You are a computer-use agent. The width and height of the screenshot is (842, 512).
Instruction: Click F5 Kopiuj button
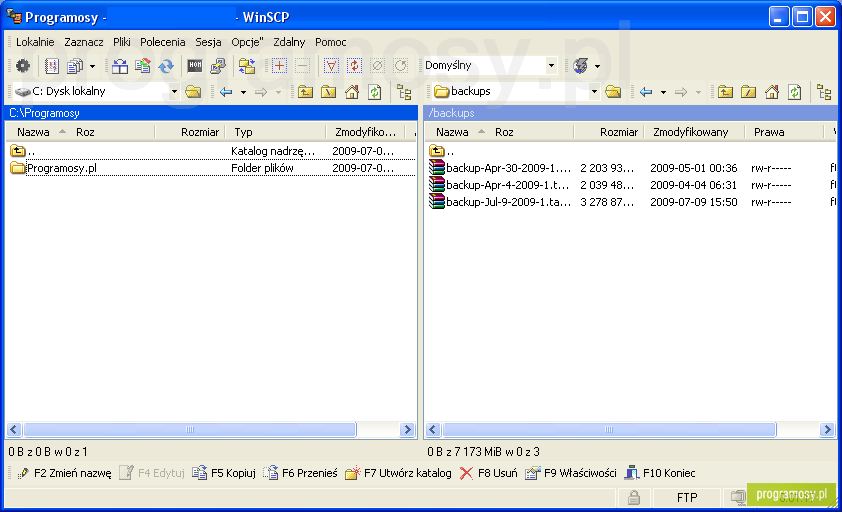click(x=224, y=473)
